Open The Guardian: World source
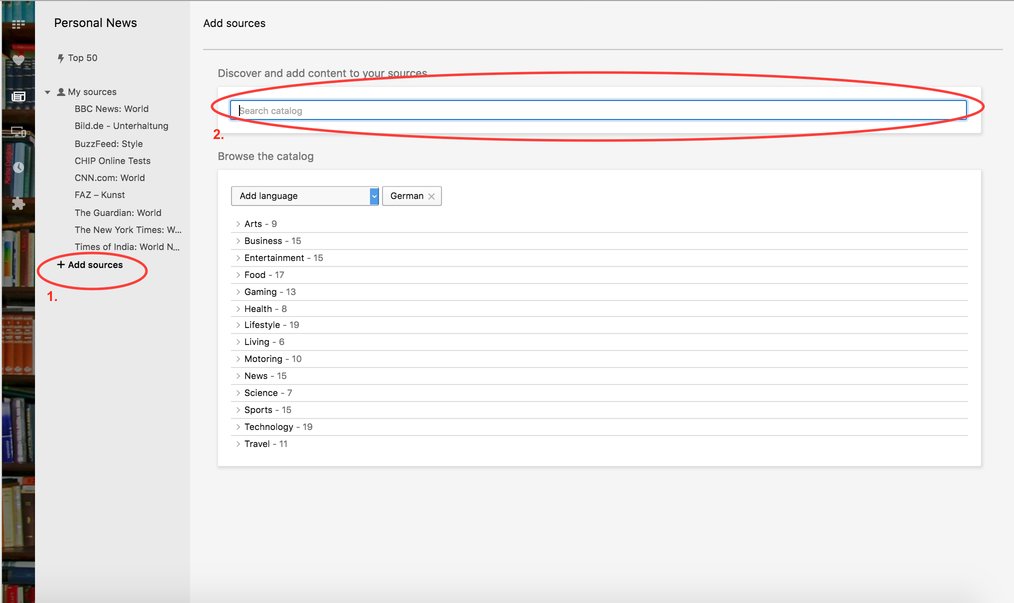This screenshot has height=603, width=1014. [x=117, y=213]
